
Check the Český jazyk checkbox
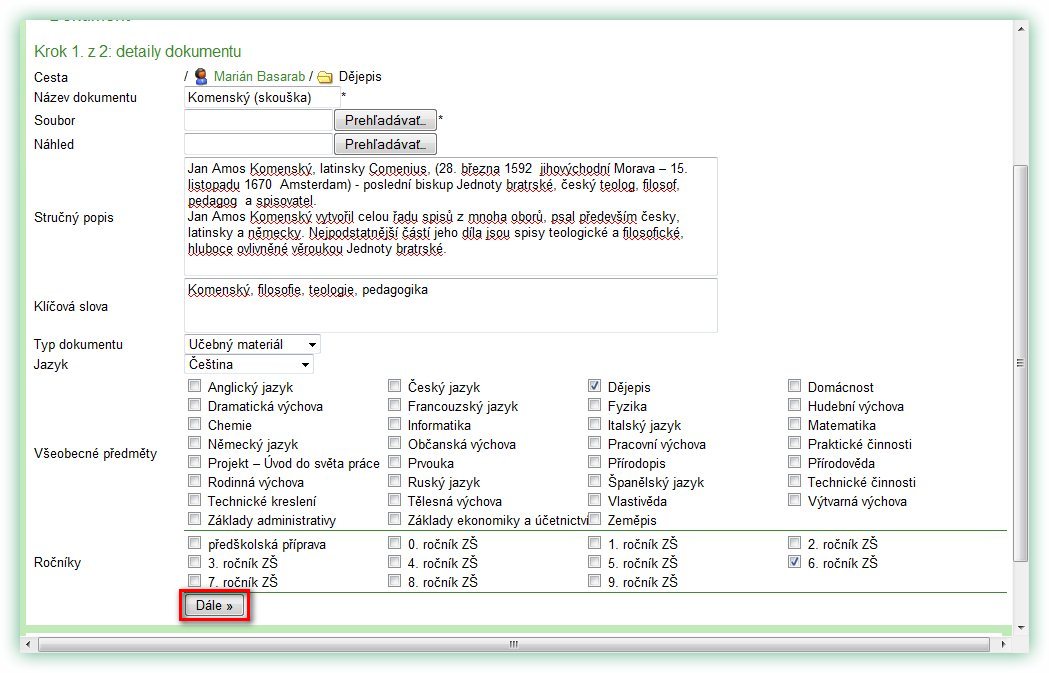394,386
